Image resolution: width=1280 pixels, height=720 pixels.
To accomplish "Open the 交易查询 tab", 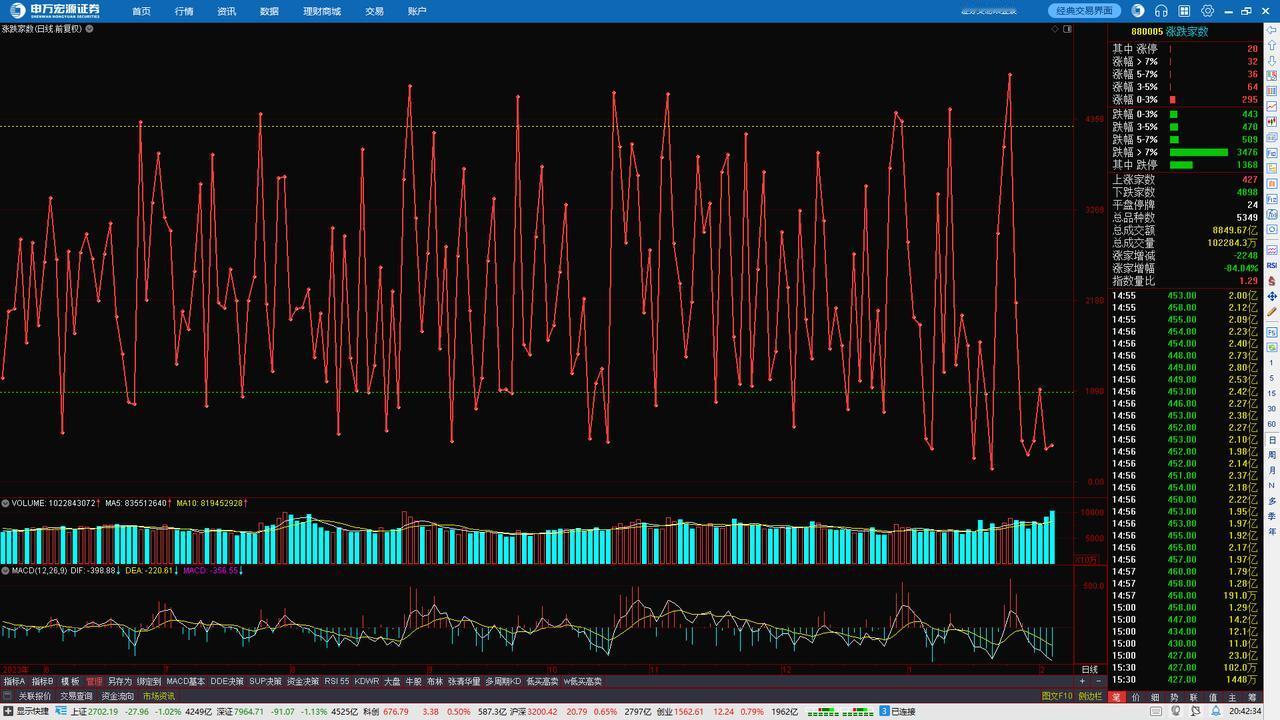I will click(76, 696).
